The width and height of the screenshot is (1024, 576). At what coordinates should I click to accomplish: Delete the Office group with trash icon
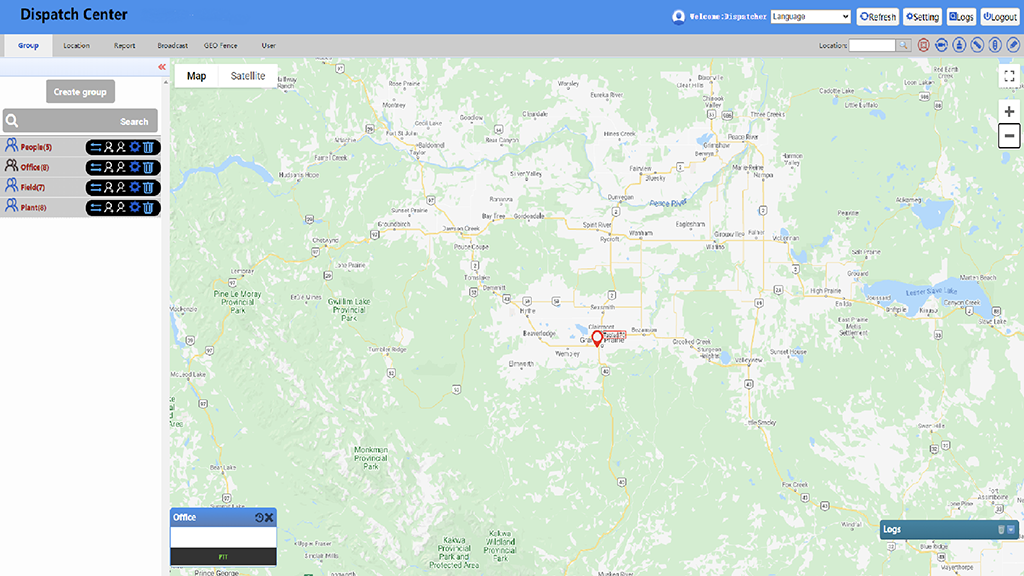click(148, 167)
